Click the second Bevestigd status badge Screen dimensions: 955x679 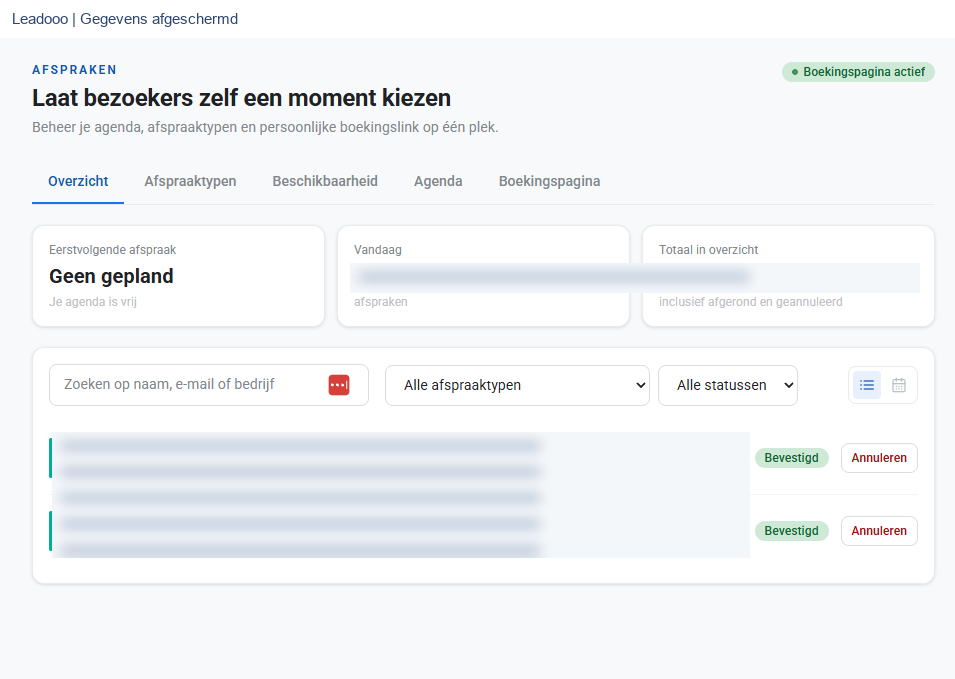click(x=791, y=531)
